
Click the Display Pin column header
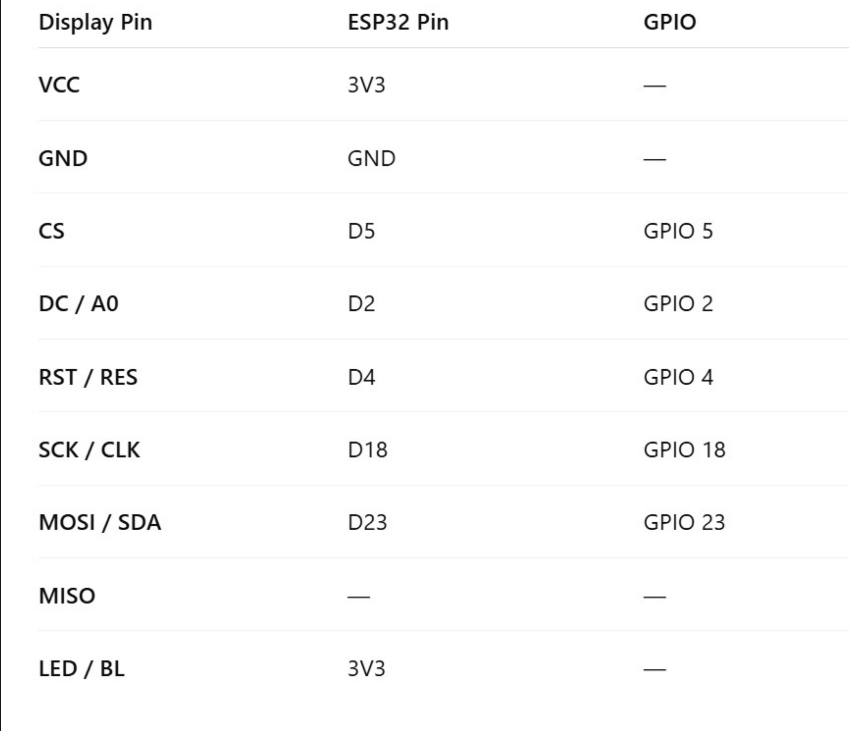click(95, 22)
